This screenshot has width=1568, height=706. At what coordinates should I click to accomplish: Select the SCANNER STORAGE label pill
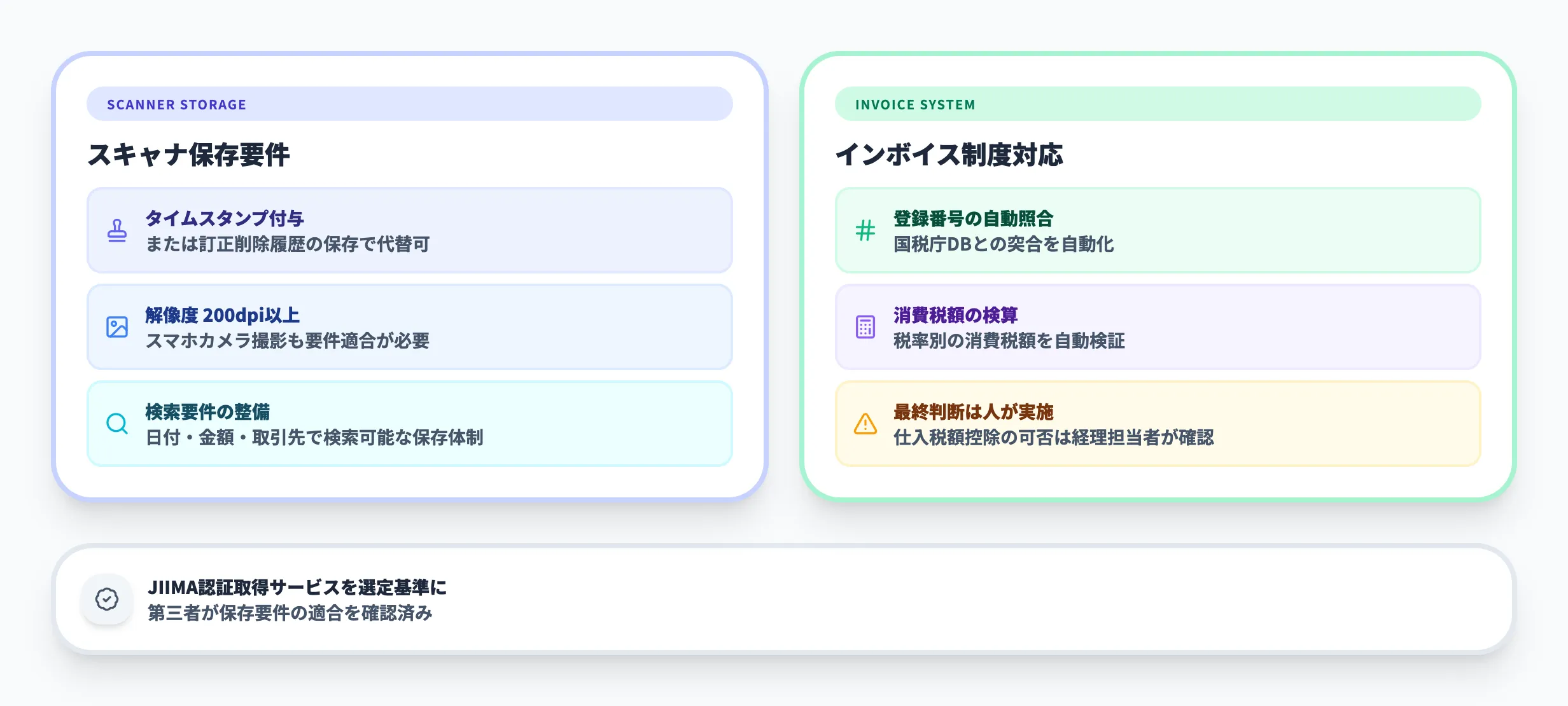pyautogui.click(x=409, y=104)
